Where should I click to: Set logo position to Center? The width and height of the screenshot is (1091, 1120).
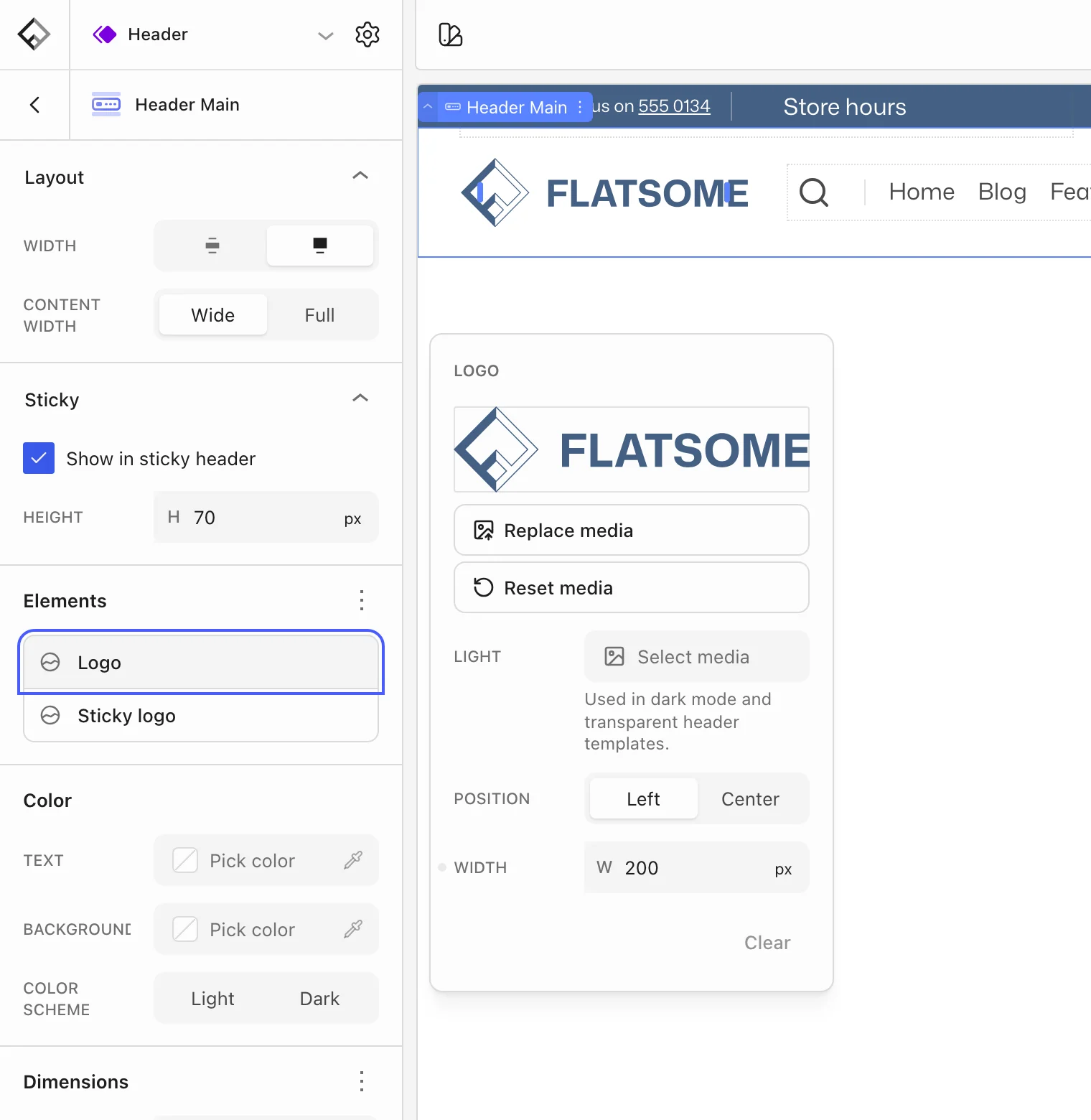point(750,799)
